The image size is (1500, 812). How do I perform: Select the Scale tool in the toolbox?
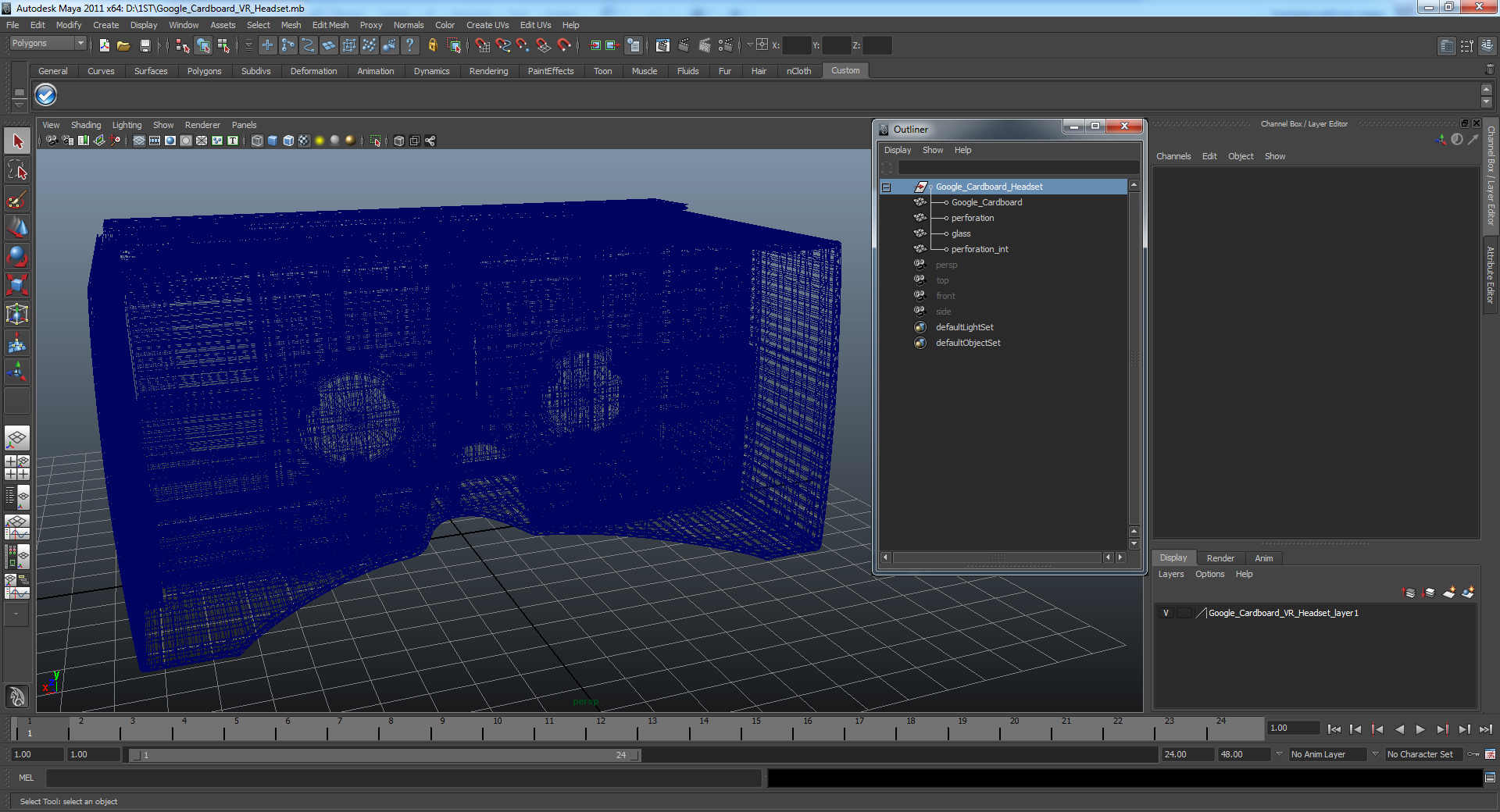(x=17, y=284)
